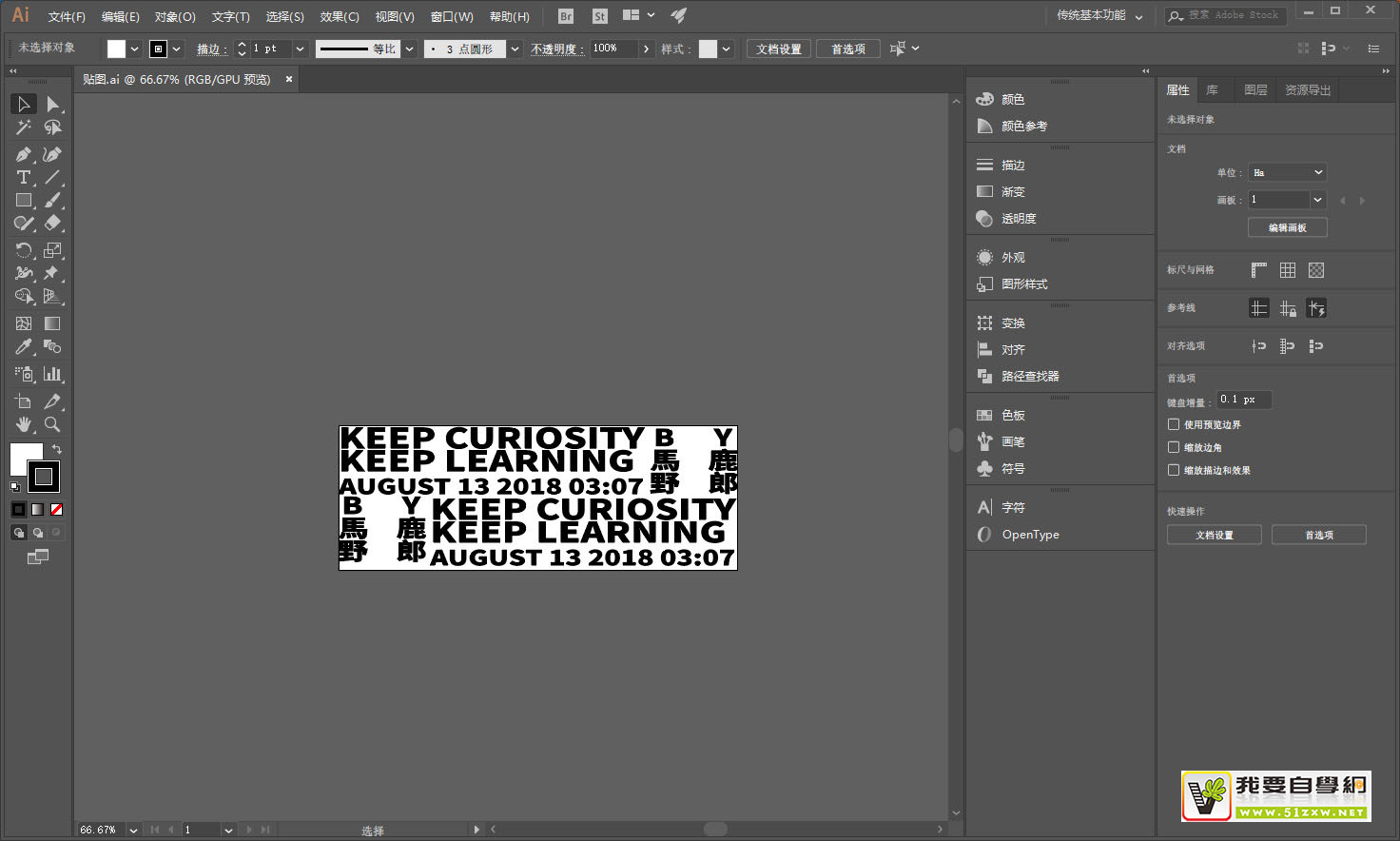Open the 画板 artboard dropdown in properties

click(x=1317, y=200)
